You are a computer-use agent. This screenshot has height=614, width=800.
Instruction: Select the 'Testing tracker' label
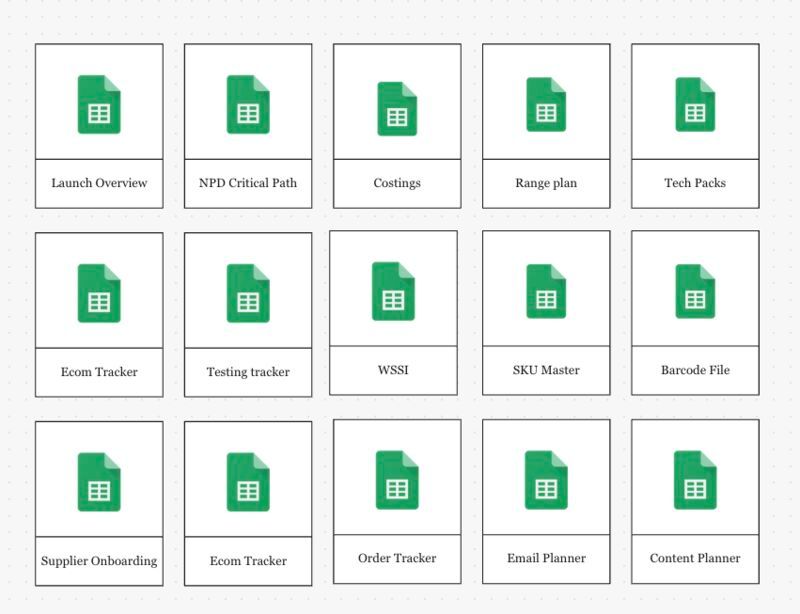(248, 372)
